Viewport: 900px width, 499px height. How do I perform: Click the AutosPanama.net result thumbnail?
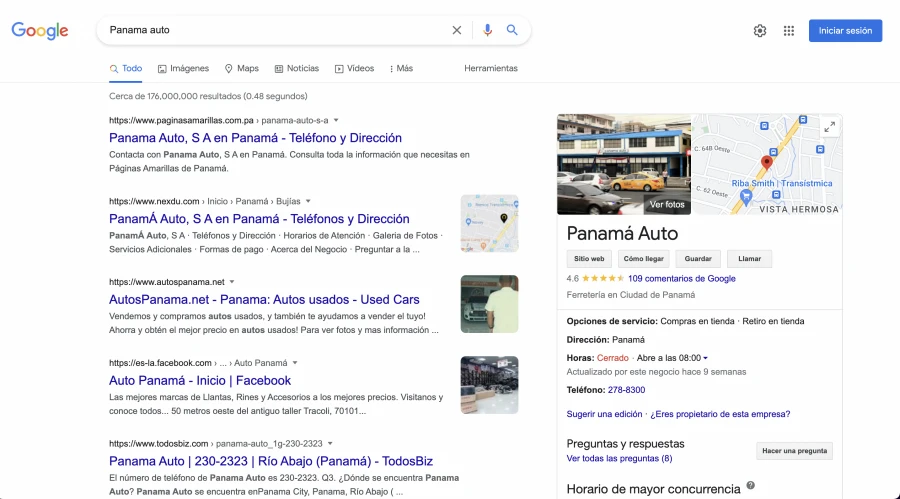(490, 304)
